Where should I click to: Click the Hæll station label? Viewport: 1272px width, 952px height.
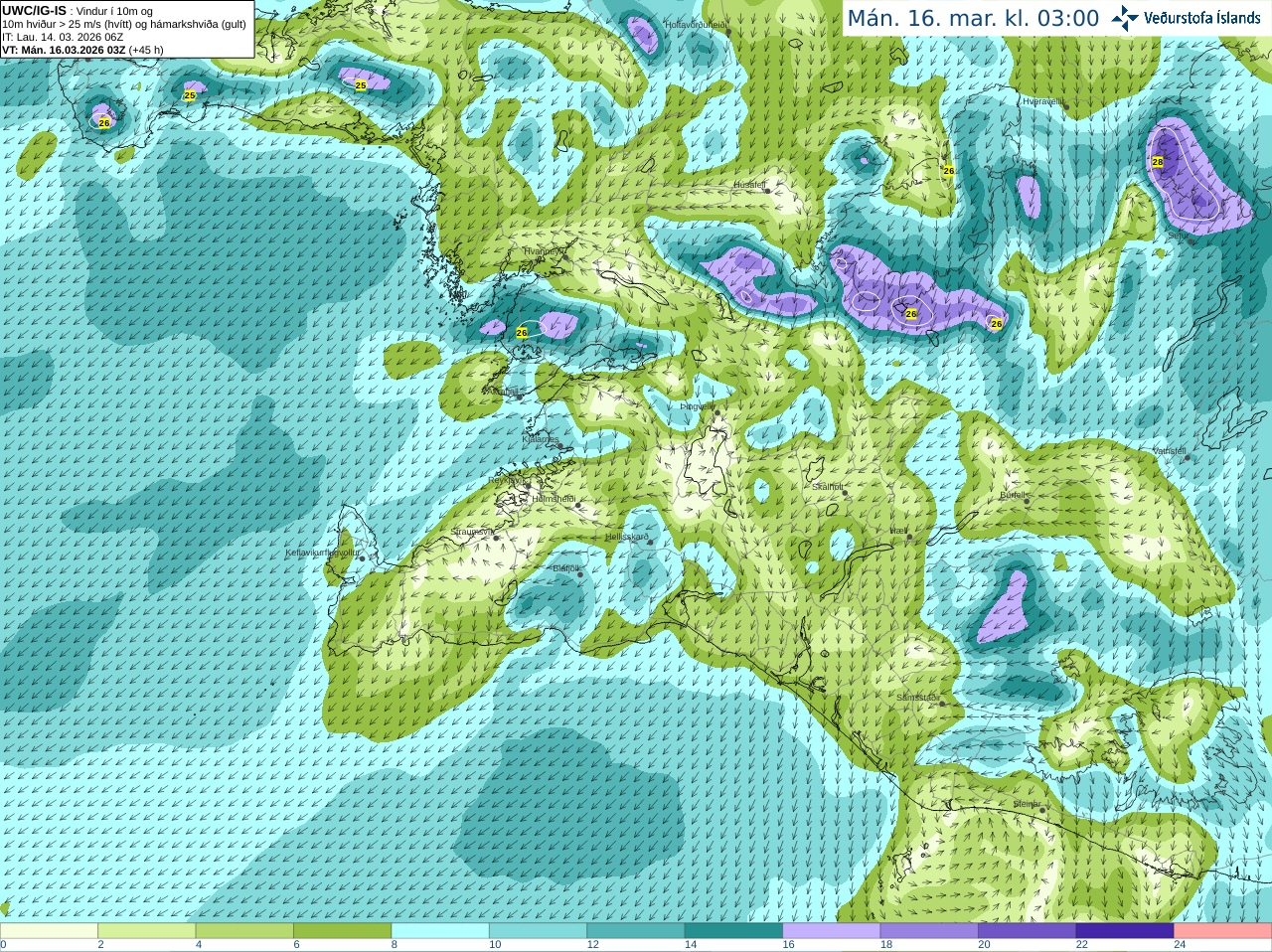coord(898,531)
